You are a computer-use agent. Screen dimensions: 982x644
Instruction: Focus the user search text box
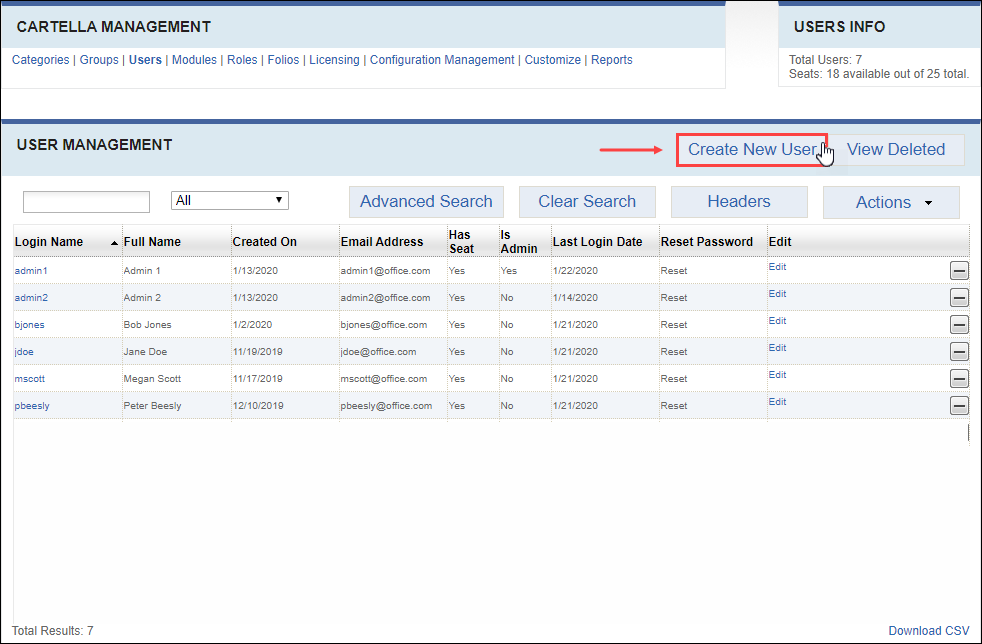(86, 202)
